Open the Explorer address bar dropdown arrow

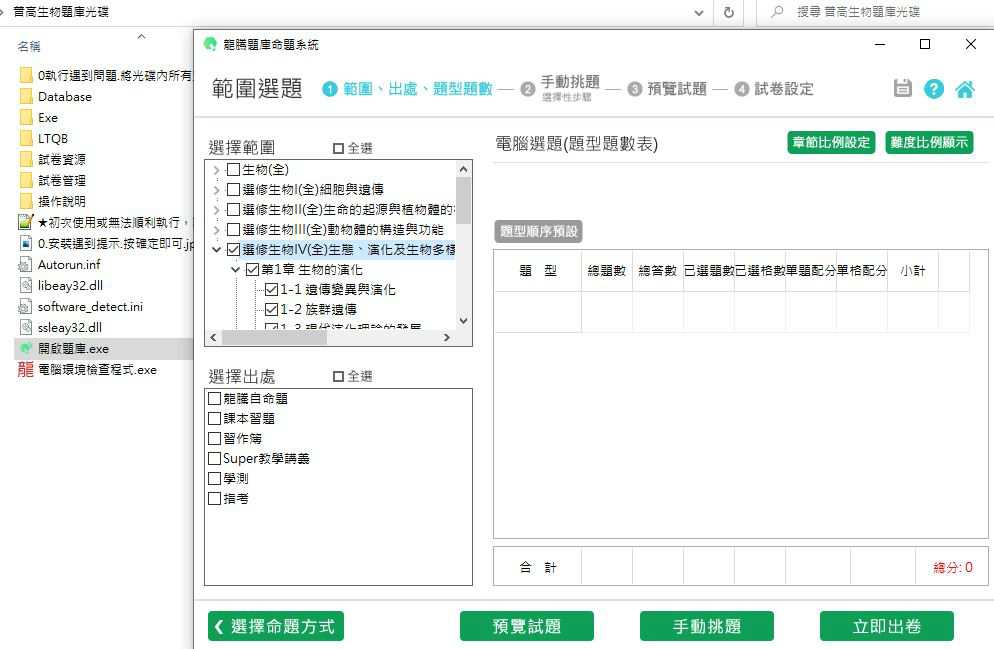(x=699, y=12)
